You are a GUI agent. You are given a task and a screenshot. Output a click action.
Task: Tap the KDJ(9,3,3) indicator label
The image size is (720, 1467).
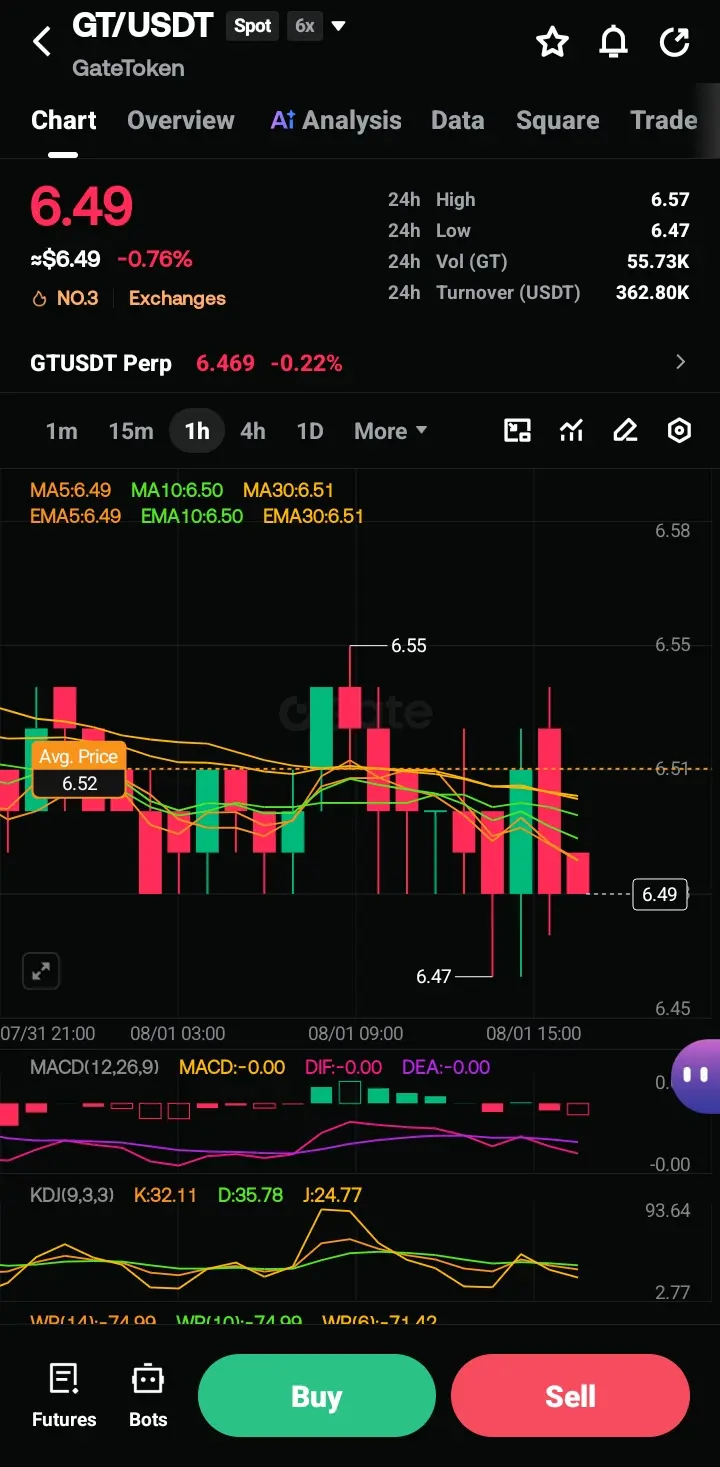click(72, 1194)
